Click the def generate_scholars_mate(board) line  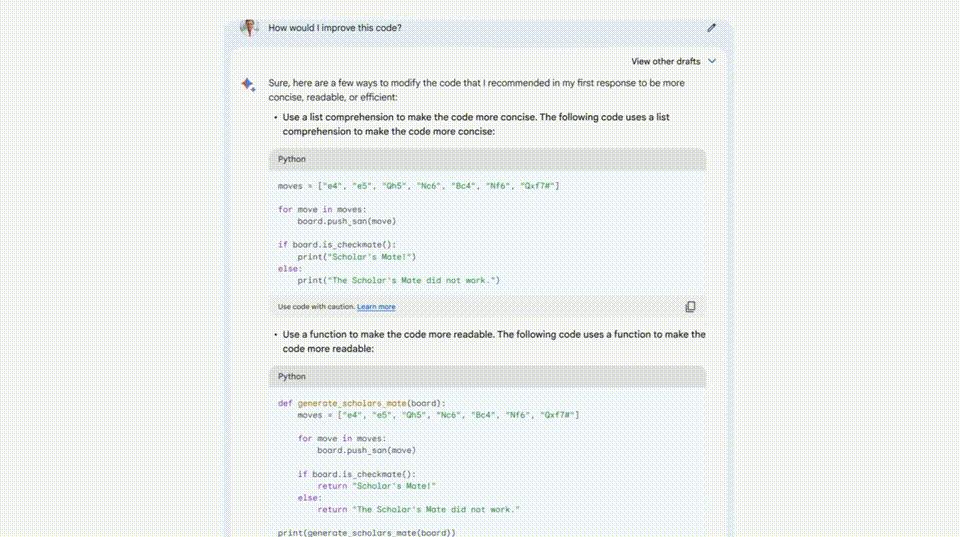362,403
